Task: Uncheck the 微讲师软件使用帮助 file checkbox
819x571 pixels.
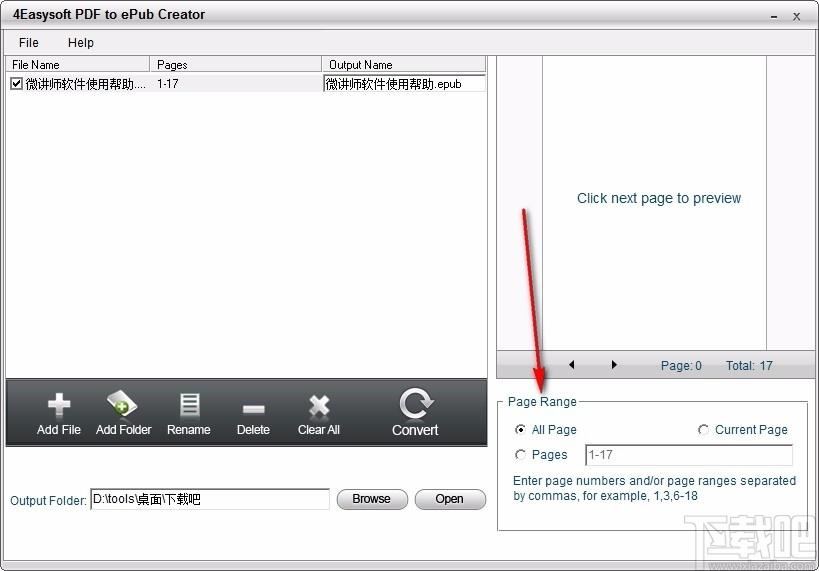Action: 16,84
